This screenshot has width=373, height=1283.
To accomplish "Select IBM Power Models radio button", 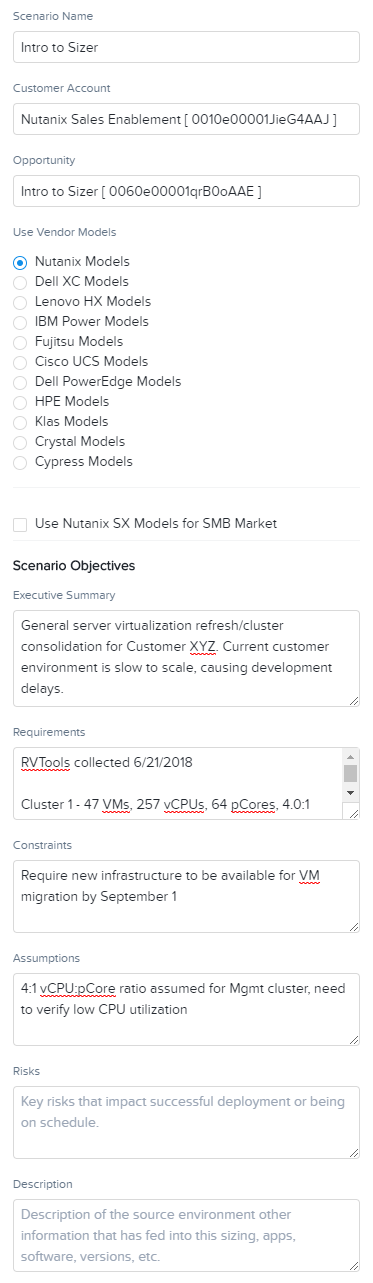I will (x=20, y=322).
